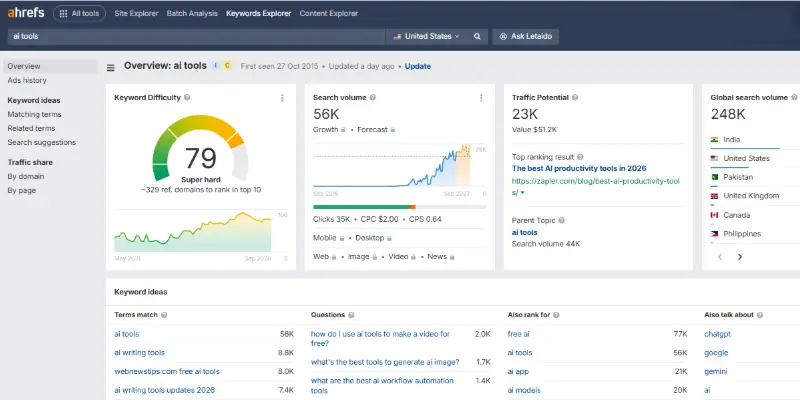Open chatgpt in Also talk about

click(717, 334)
